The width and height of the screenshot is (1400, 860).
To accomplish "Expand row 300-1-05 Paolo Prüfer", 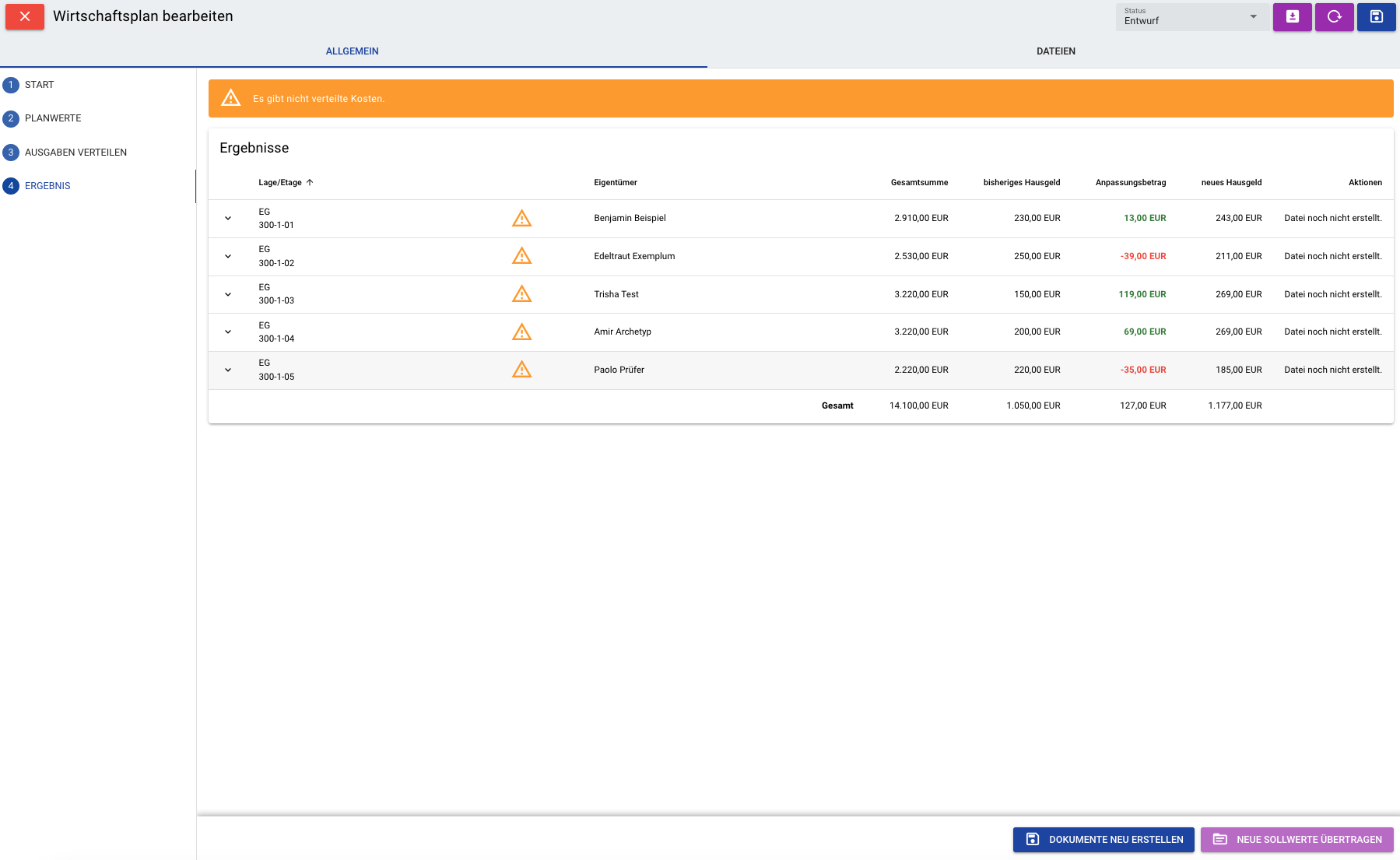I will (x=228, y=370).
